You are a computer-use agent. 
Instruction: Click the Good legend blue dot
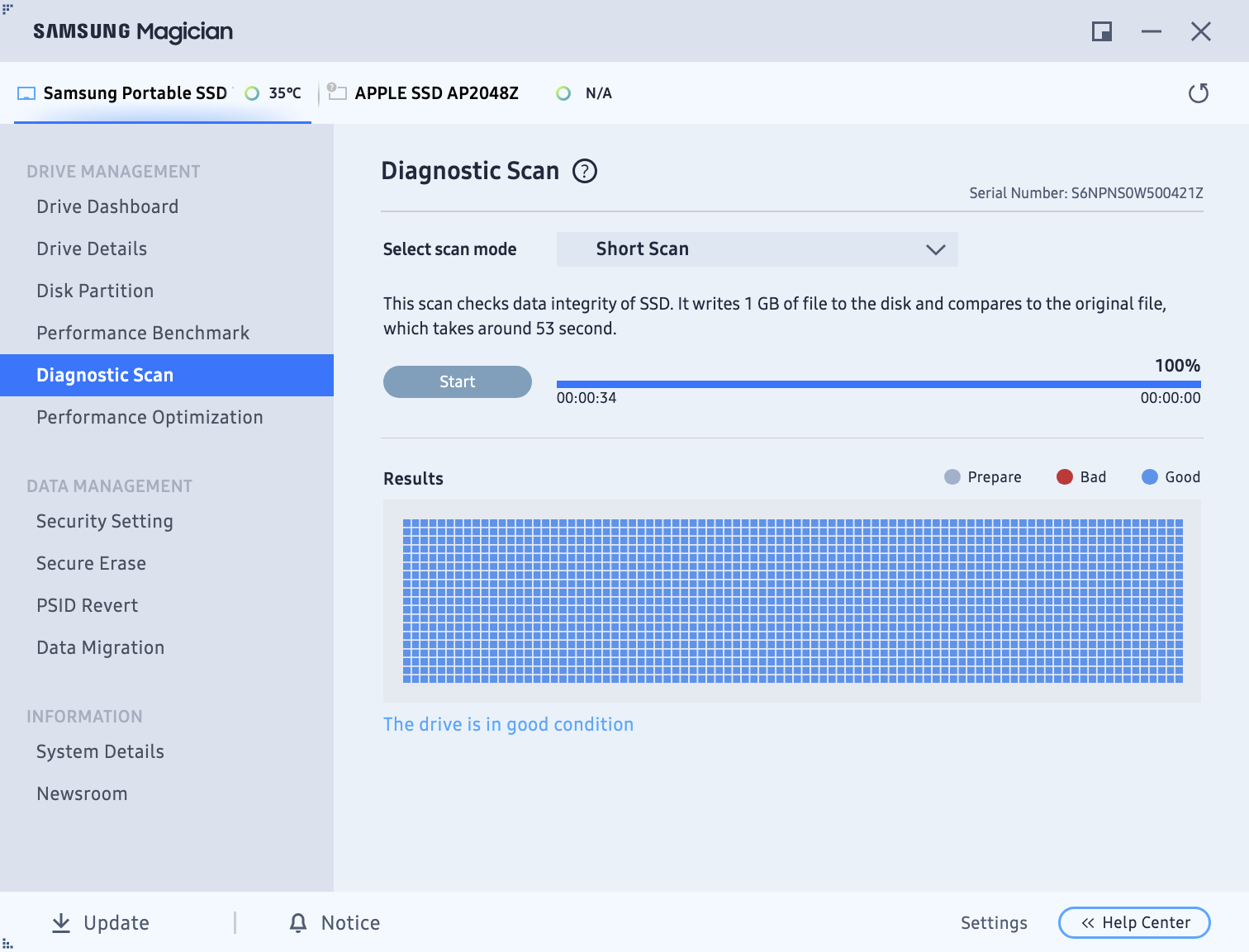pyautogui.click(x=1150, y=477)
